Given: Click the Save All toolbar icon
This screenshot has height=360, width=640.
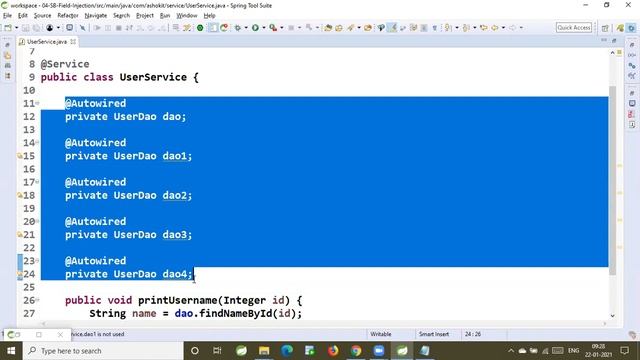Looking at the screenshot, I should 36,28.
